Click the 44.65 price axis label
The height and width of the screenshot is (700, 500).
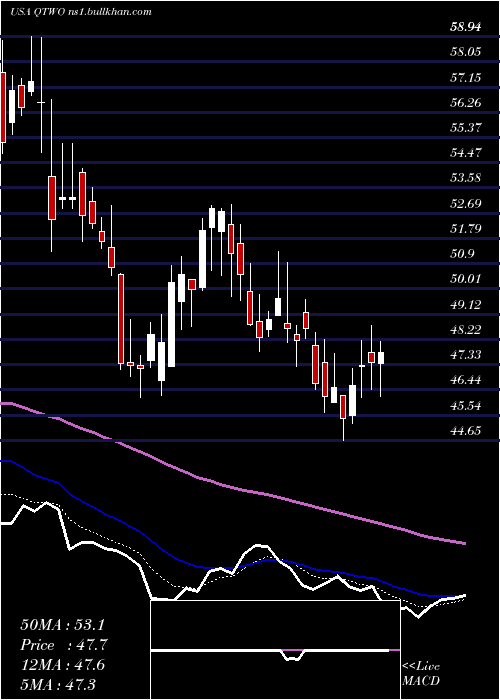(466, 431)
